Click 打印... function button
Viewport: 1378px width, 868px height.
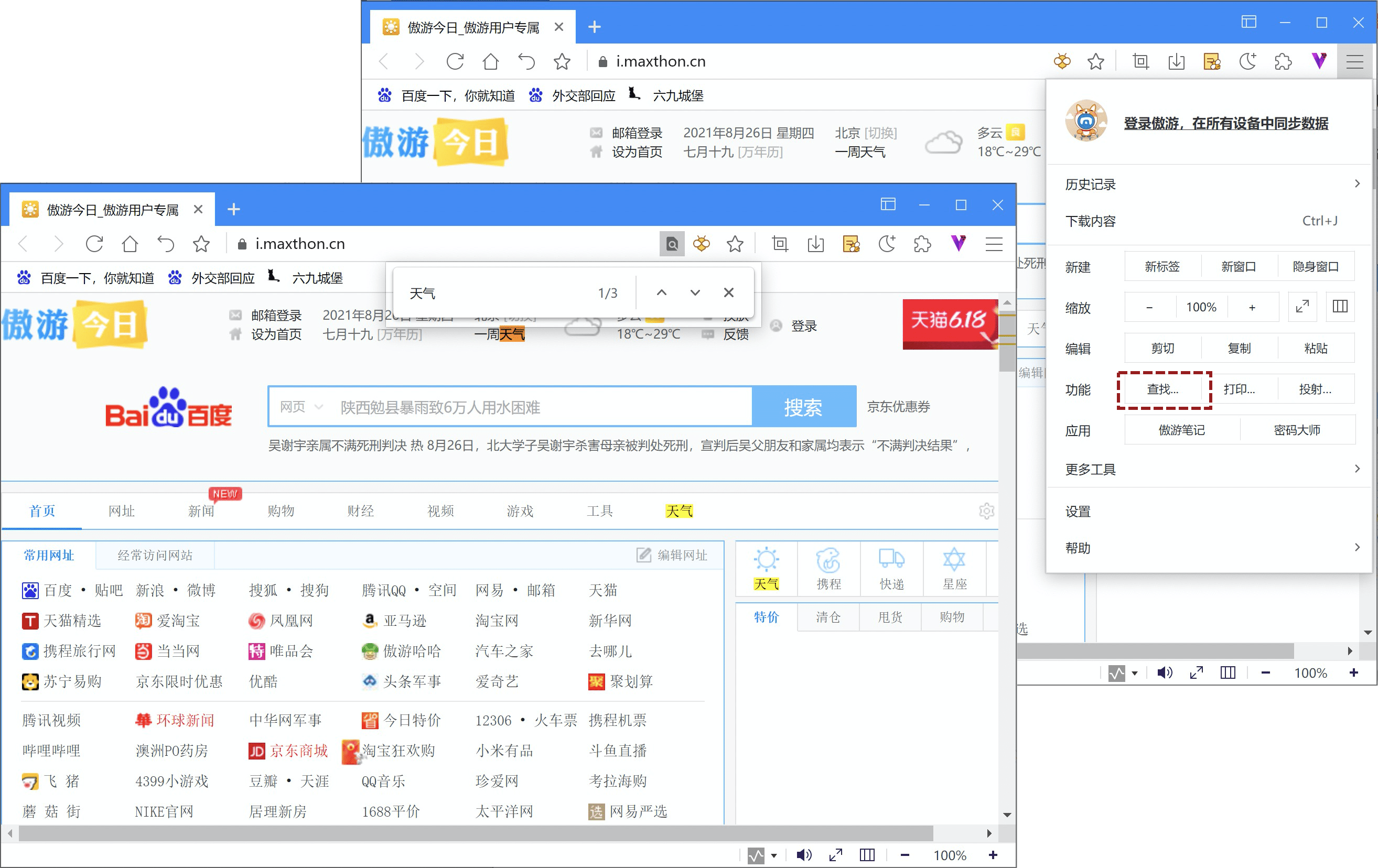pos(1239,389)
